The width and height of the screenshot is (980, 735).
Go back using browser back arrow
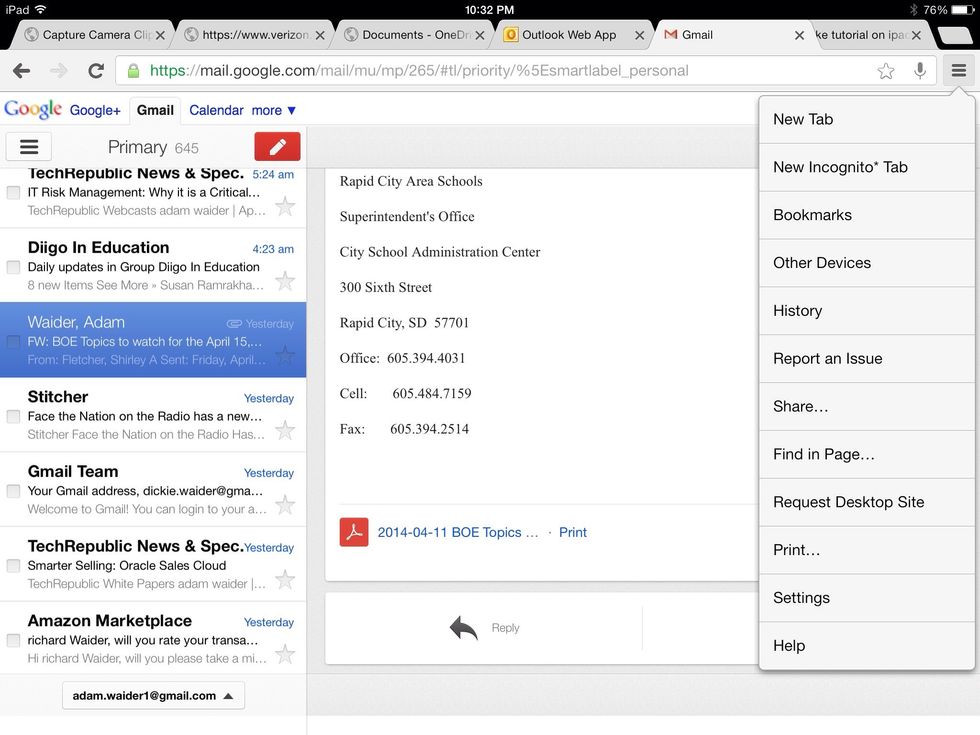coord(21,71)
